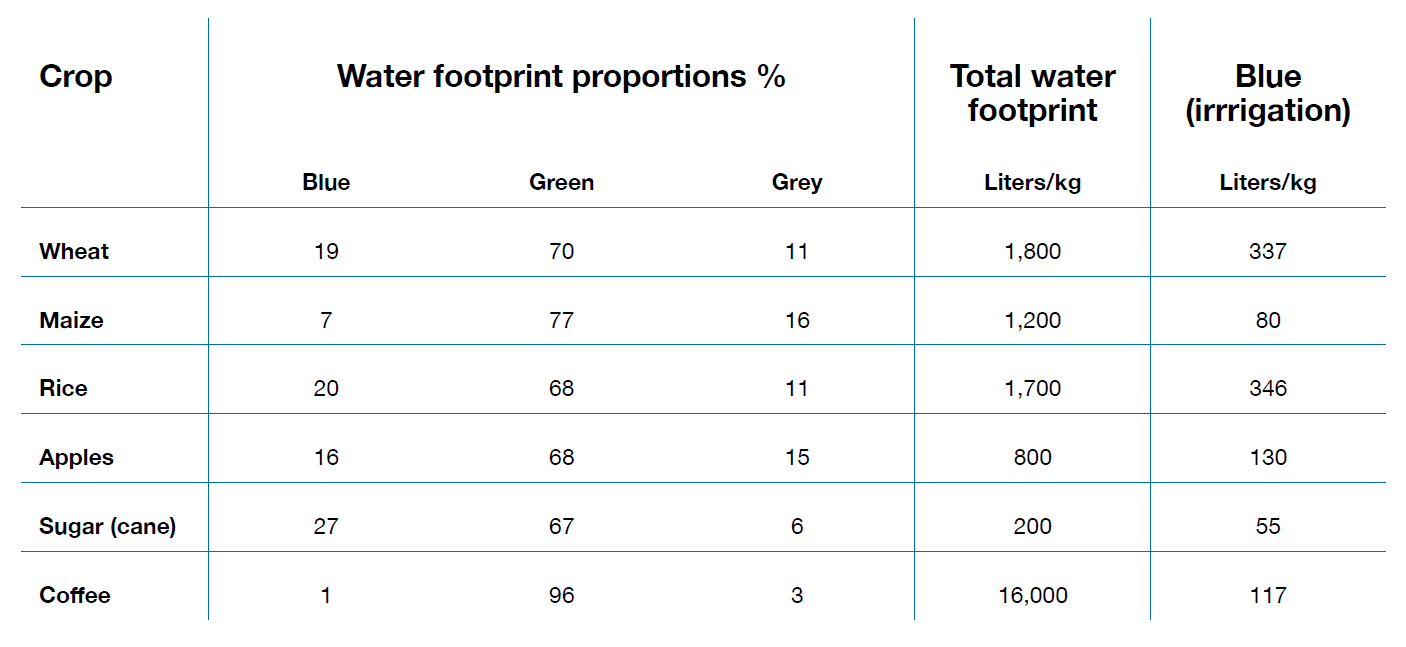
Task: Select Wheat's total footprint value 1,800
Action: [1032, 252]
